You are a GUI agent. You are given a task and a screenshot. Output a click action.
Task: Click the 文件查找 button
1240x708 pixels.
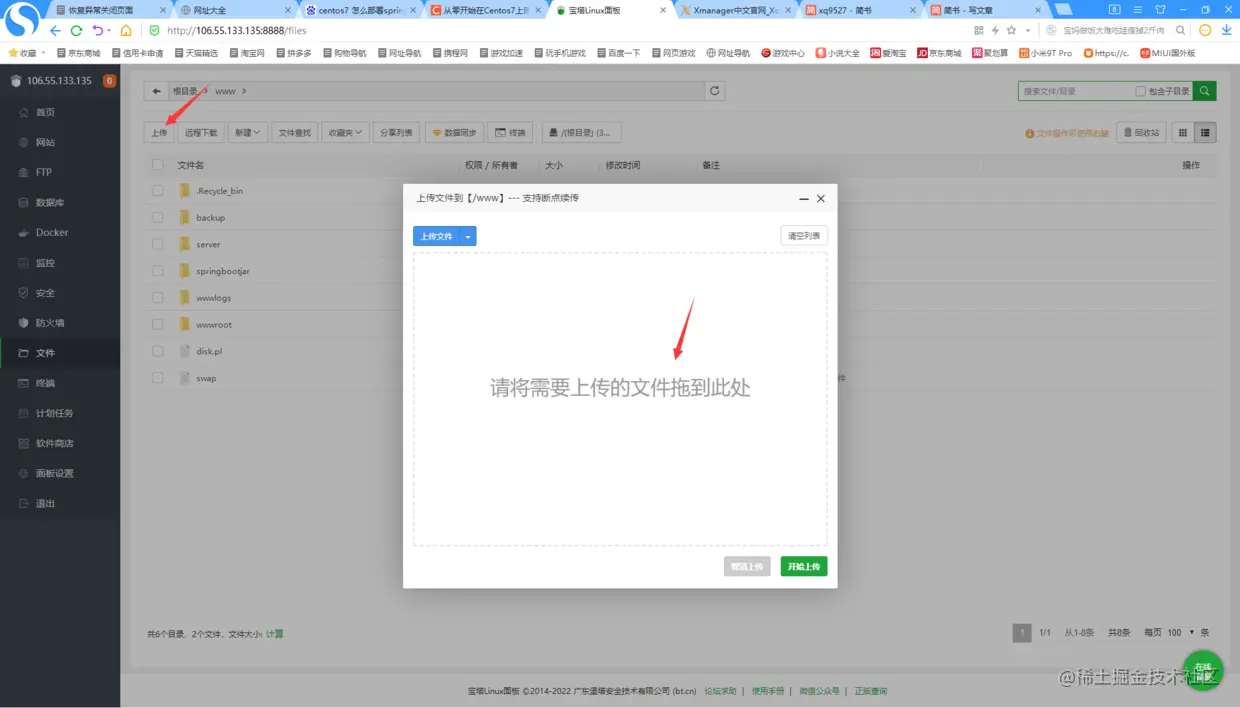pyautogui.click(x=295, y=132)
